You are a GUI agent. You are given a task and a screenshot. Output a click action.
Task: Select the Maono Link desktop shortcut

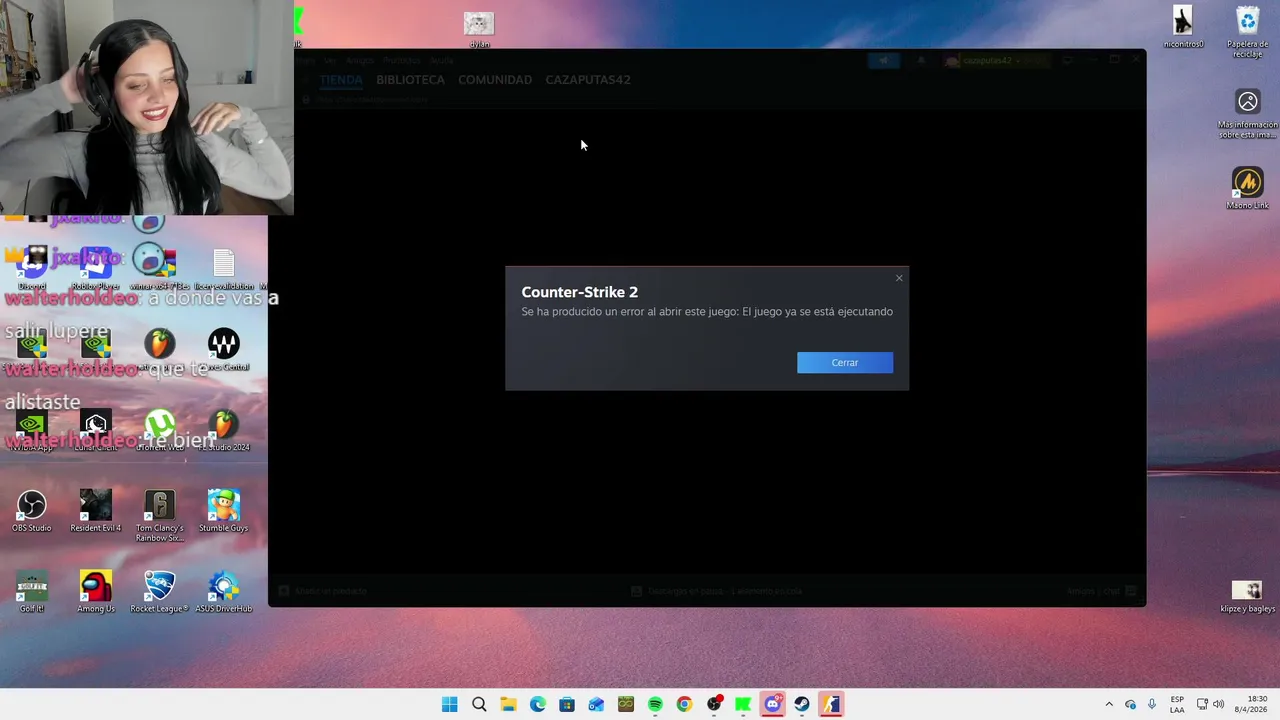pyautogui.click(x=1248, y=188)
